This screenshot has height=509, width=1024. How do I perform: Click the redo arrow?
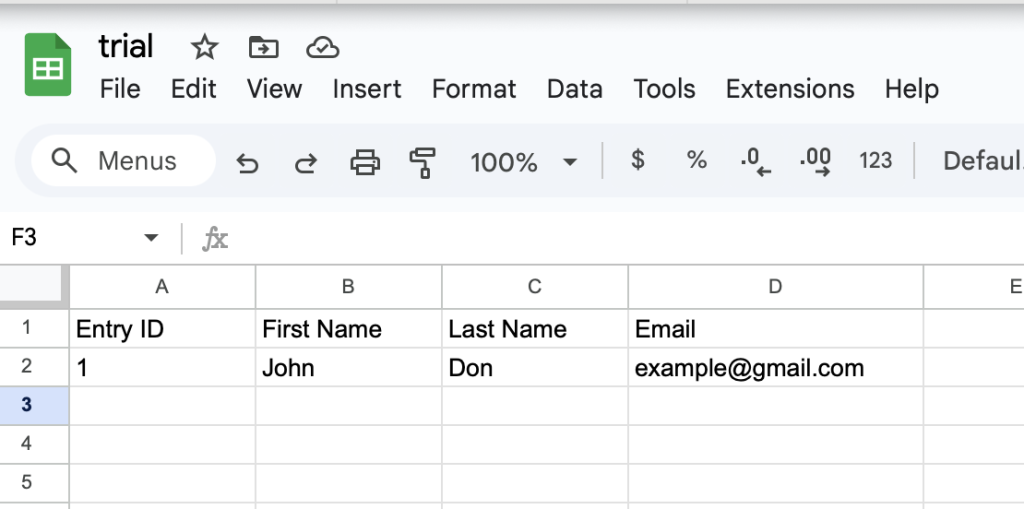click(305, 162)
